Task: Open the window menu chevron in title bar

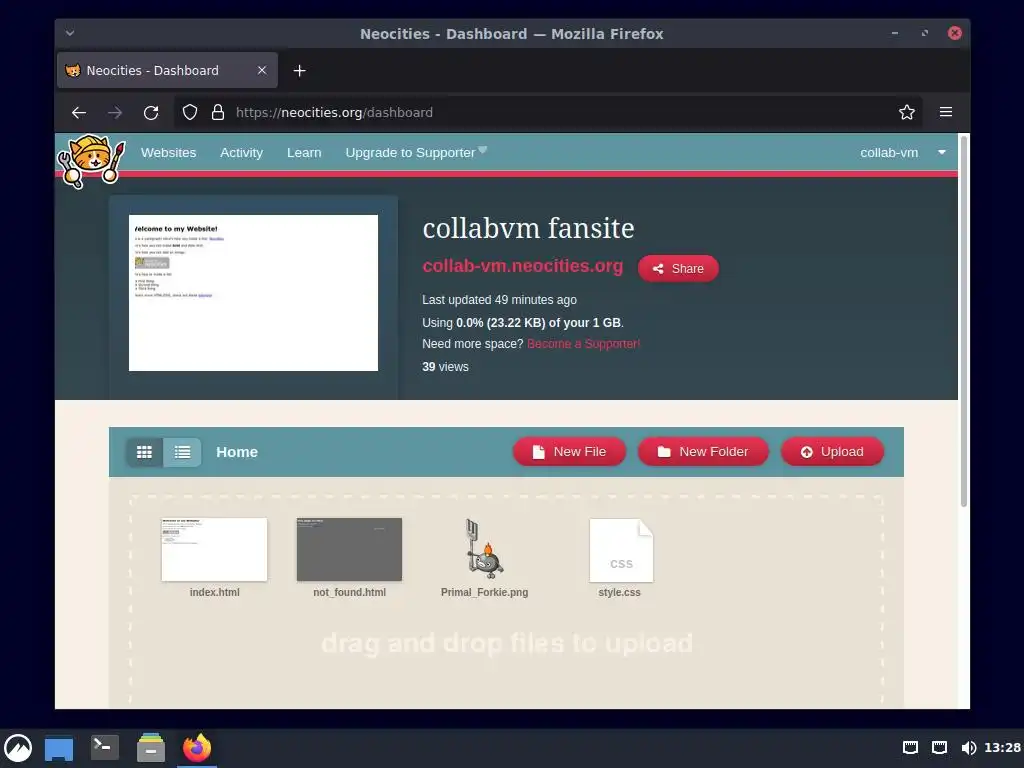Action: pyautogui.click(x=70, y=33)
